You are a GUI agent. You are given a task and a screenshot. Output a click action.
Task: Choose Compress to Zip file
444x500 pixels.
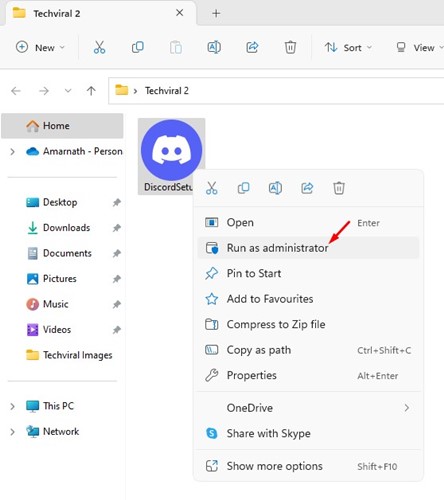[x=308, y=324]
